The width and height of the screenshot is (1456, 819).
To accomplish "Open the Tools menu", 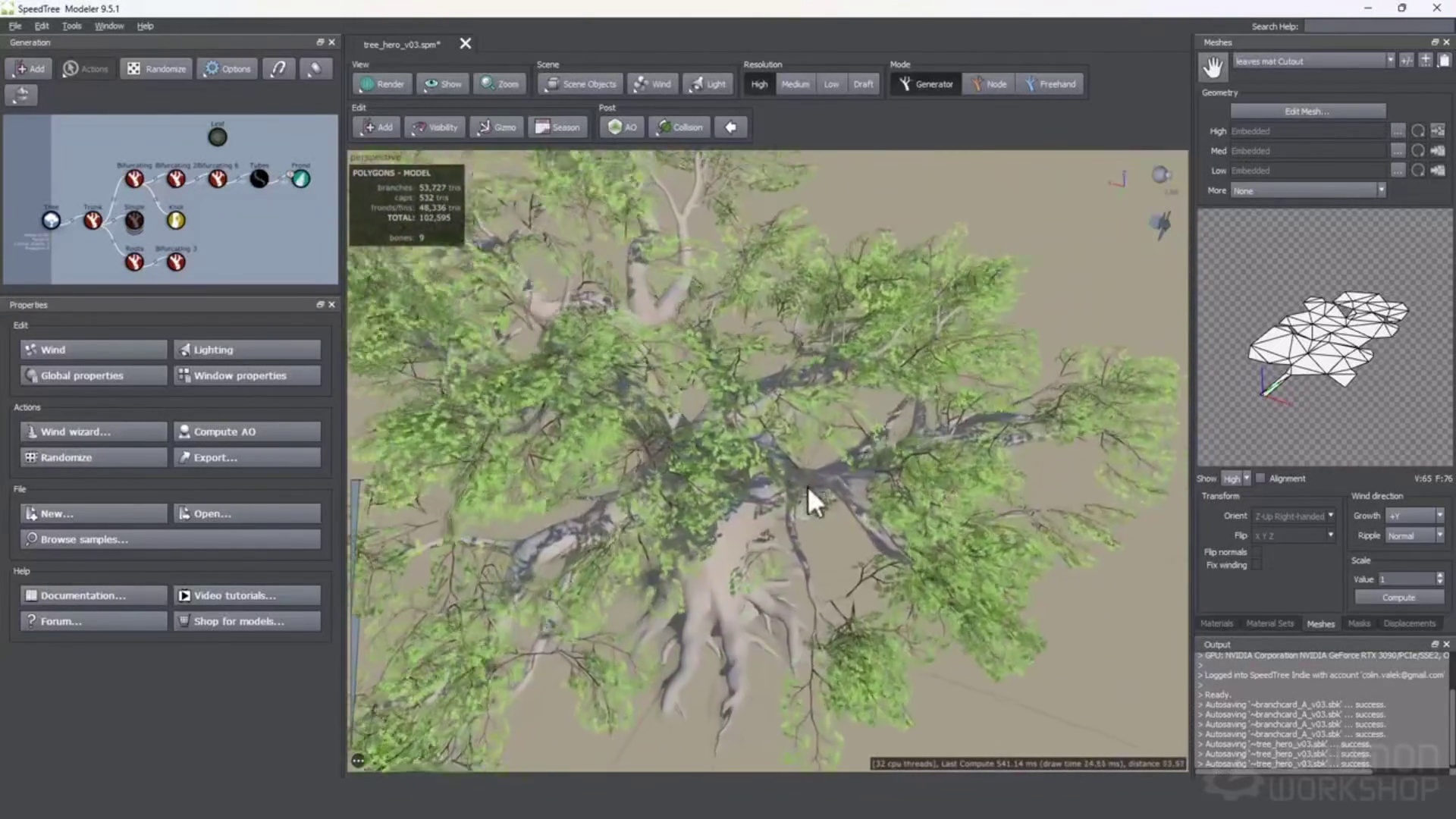I will click(x=71, y=26).
